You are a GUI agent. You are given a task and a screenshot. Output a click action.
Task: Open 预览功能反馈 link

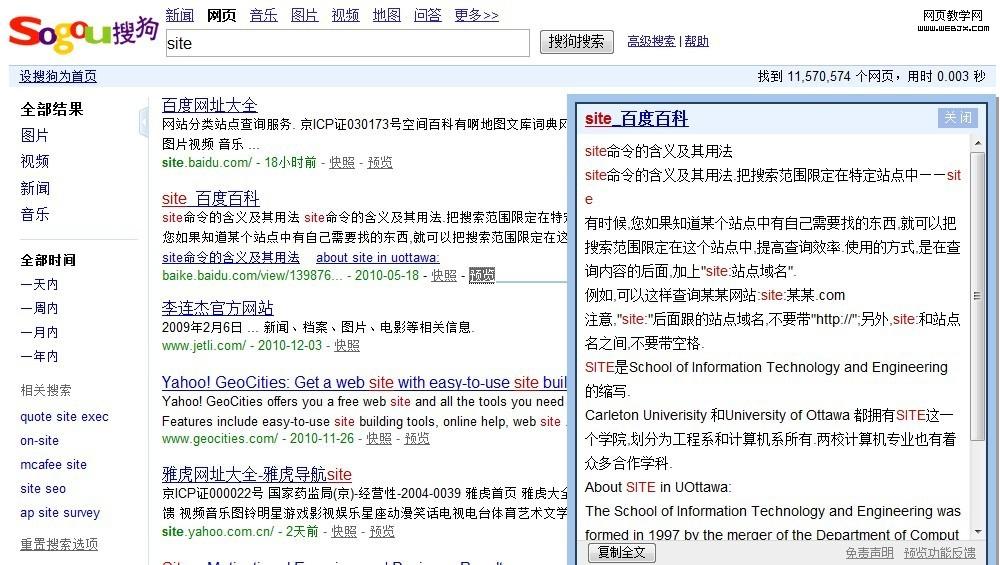(939, 553)
